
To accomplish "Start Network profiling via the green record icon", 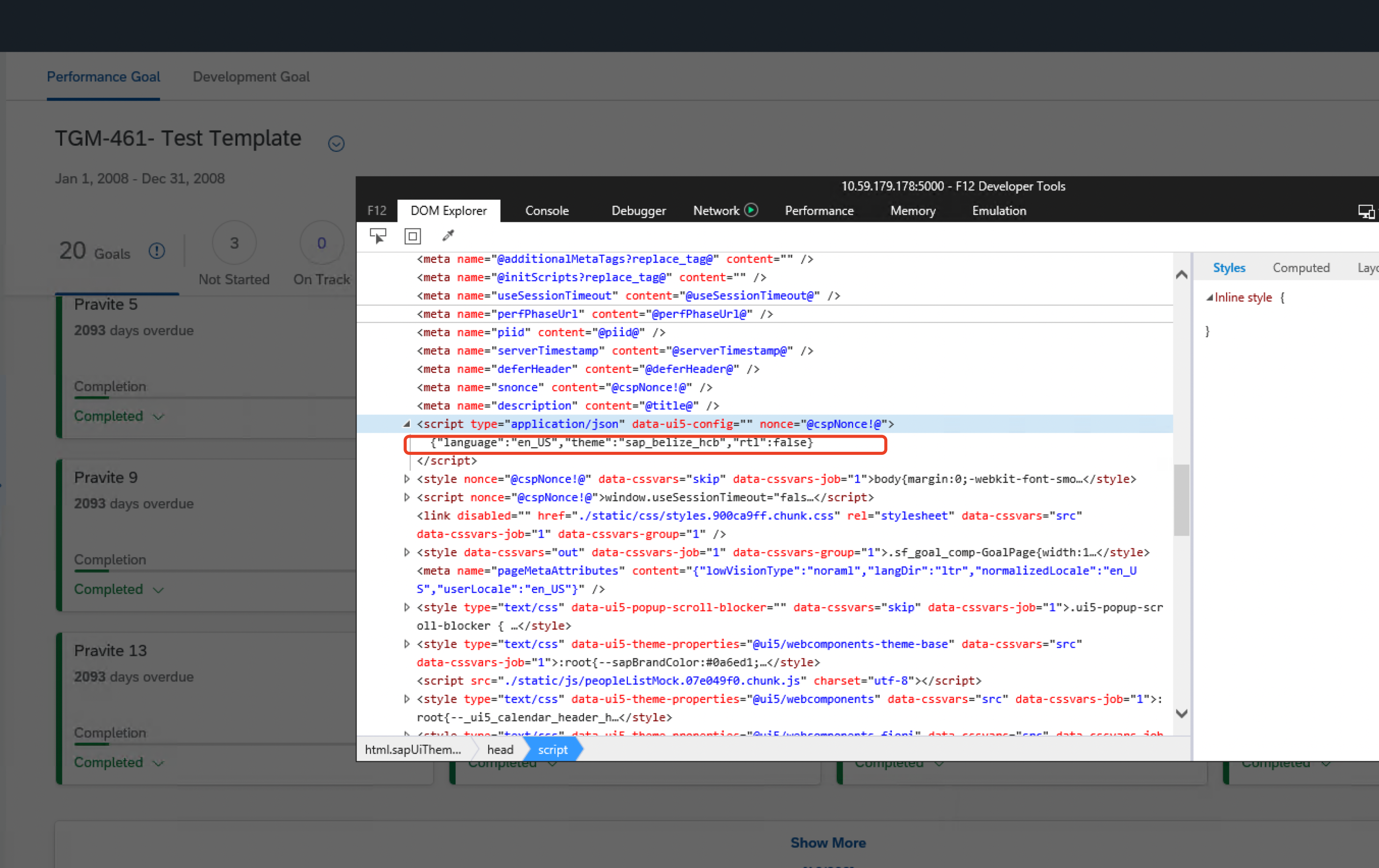I will click(x=751, y=210).
